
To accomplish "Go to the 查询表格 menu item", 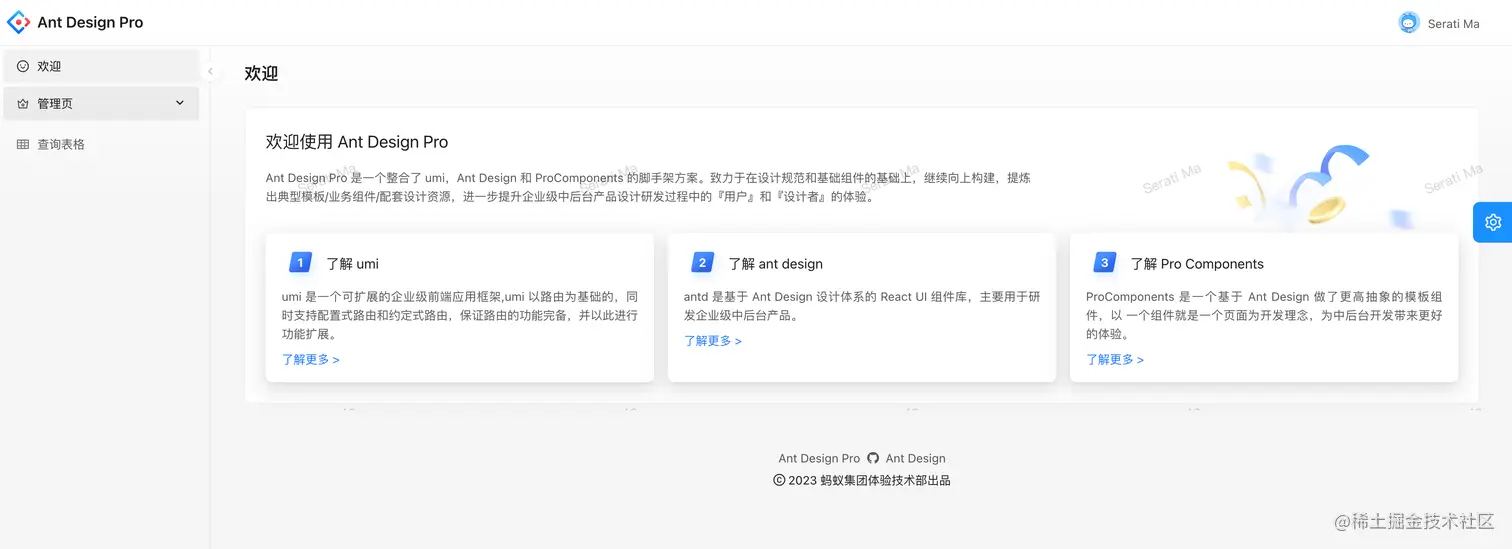I will pos(101,144).
